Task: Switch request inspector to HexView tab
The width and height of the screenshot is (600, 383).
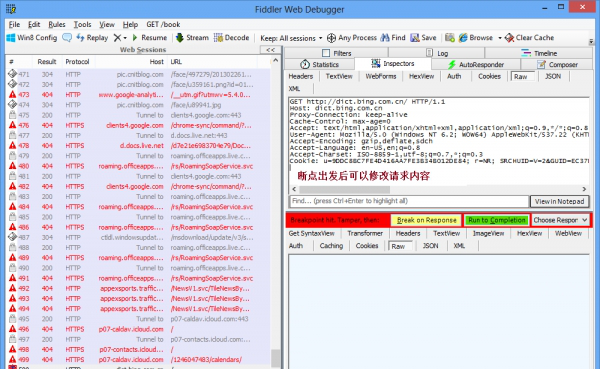Action: coord(421,76)
